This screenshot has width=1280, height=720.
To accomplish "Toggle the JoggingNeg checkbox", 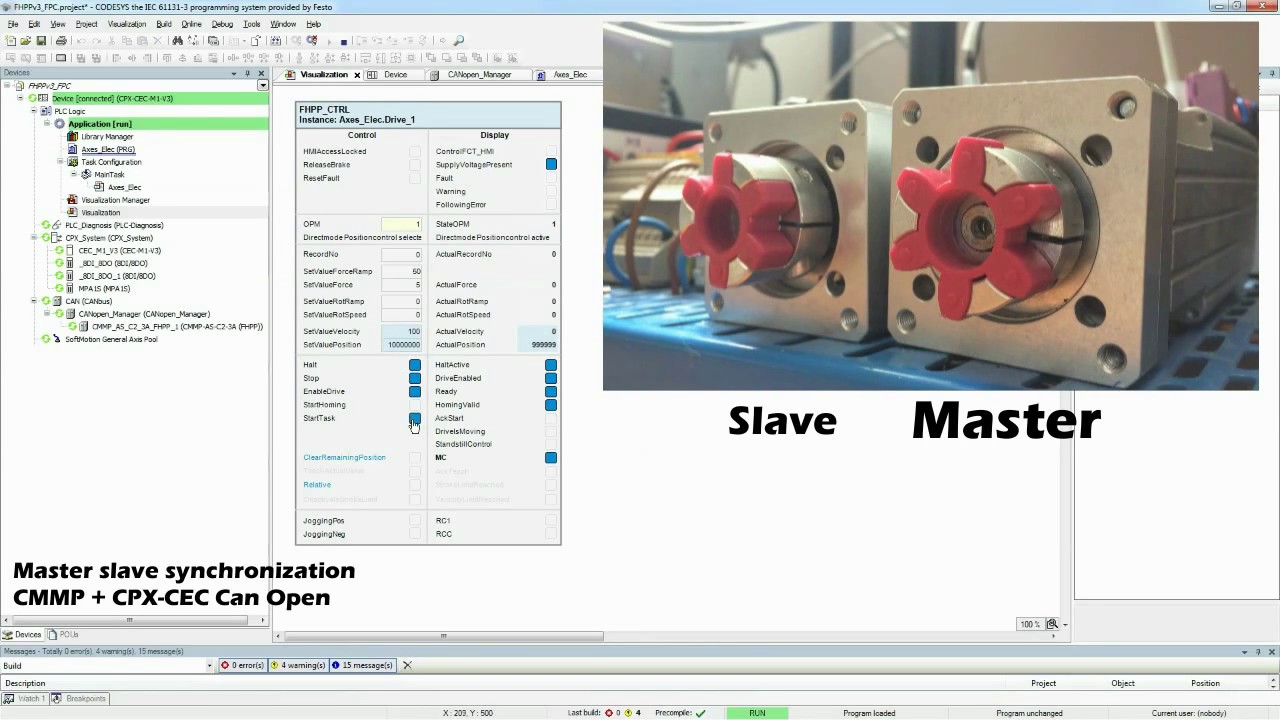I will click(415, 534).
